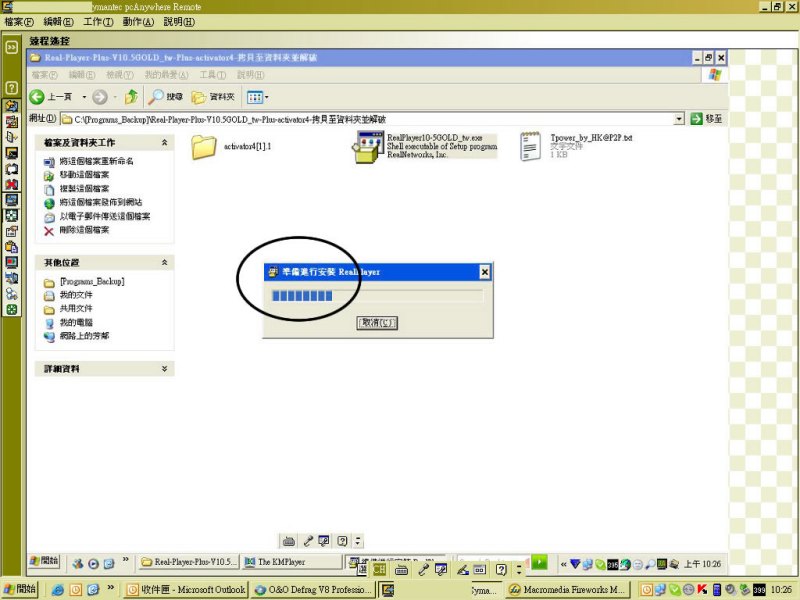Open the 搜尋 search pane
800x600 pixels.
(165, 96)
